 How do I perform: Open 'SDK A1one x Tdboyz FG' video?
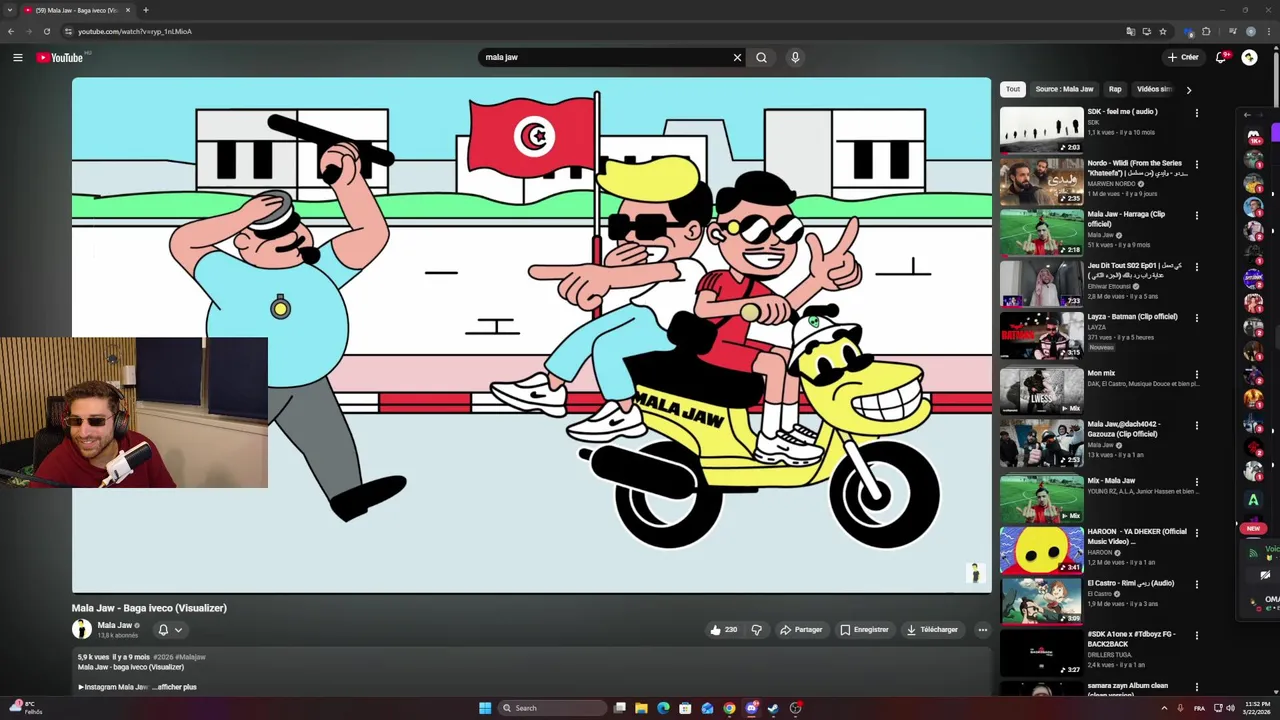[x=1131, y=639]
